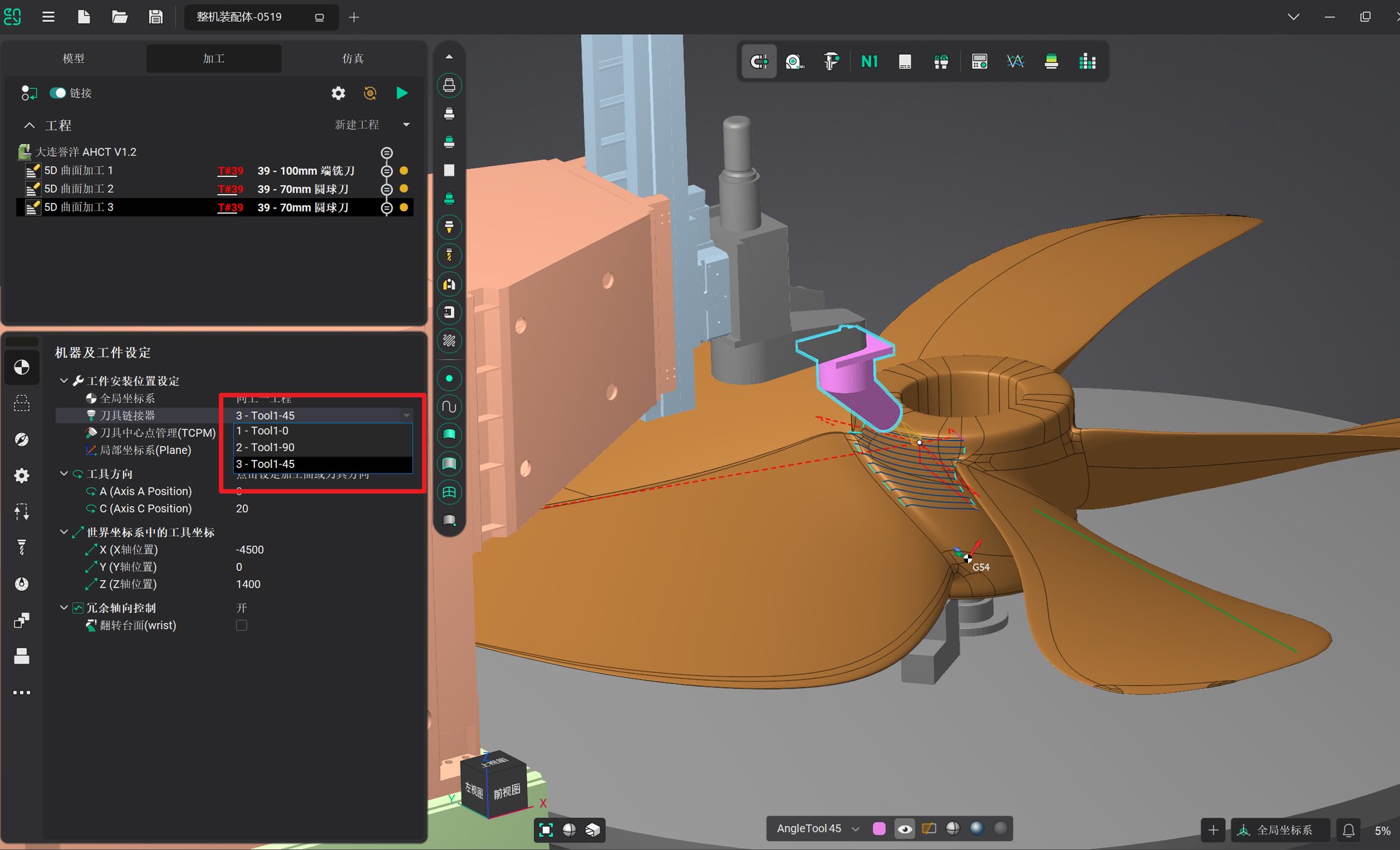Open machining settings gear icon
This screenshot has width=1400, height=850.
point(338,93)
